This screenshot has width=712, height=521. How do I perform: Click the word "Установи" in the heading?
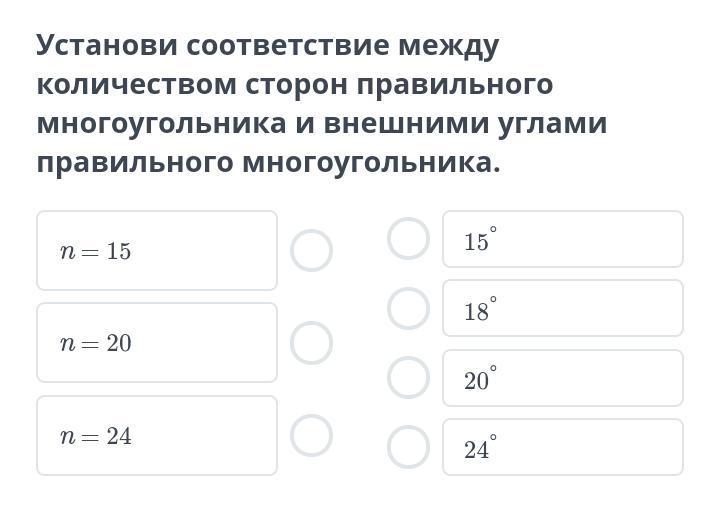(106, 46)
